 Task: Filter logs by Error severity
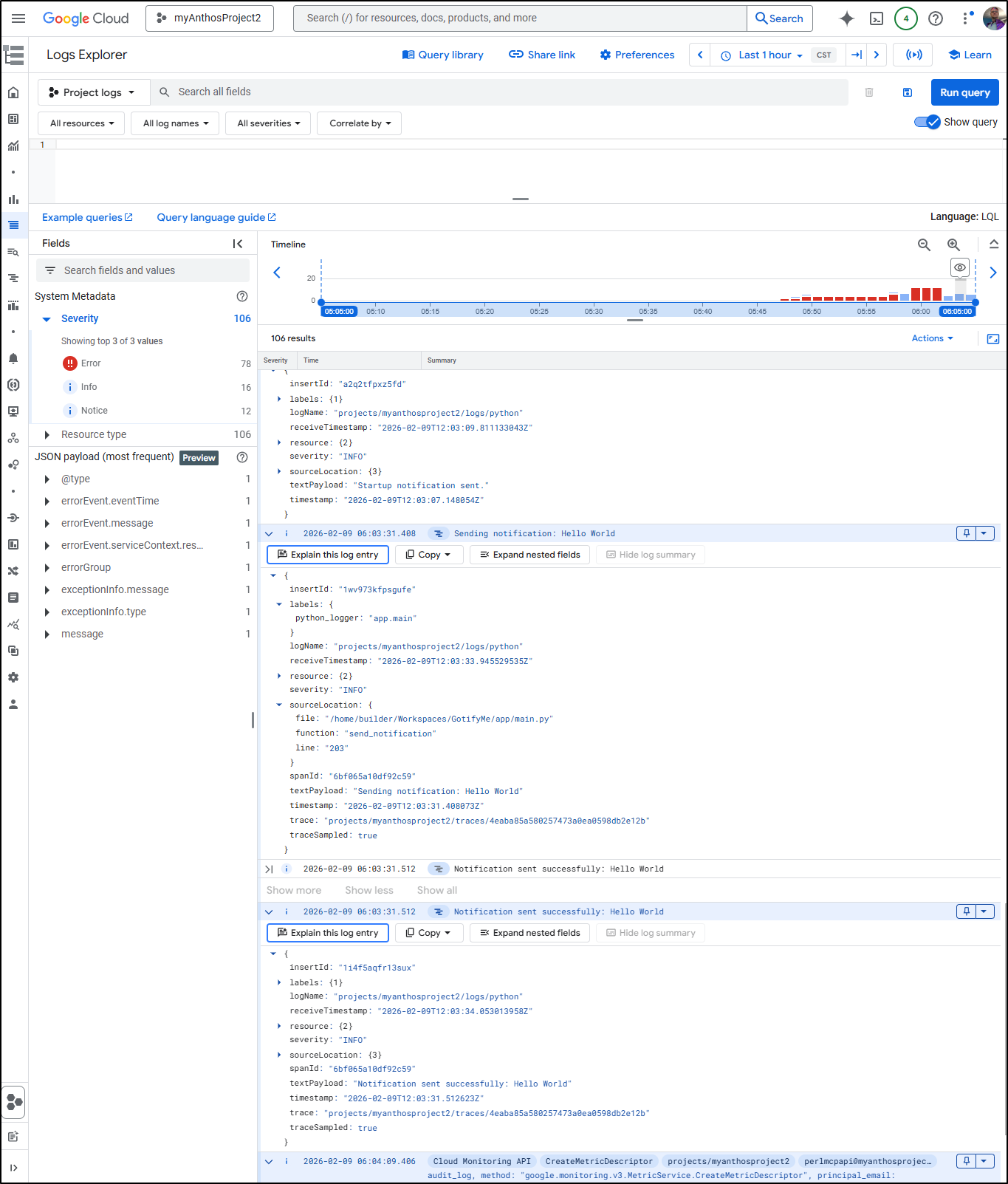[91, 363]
